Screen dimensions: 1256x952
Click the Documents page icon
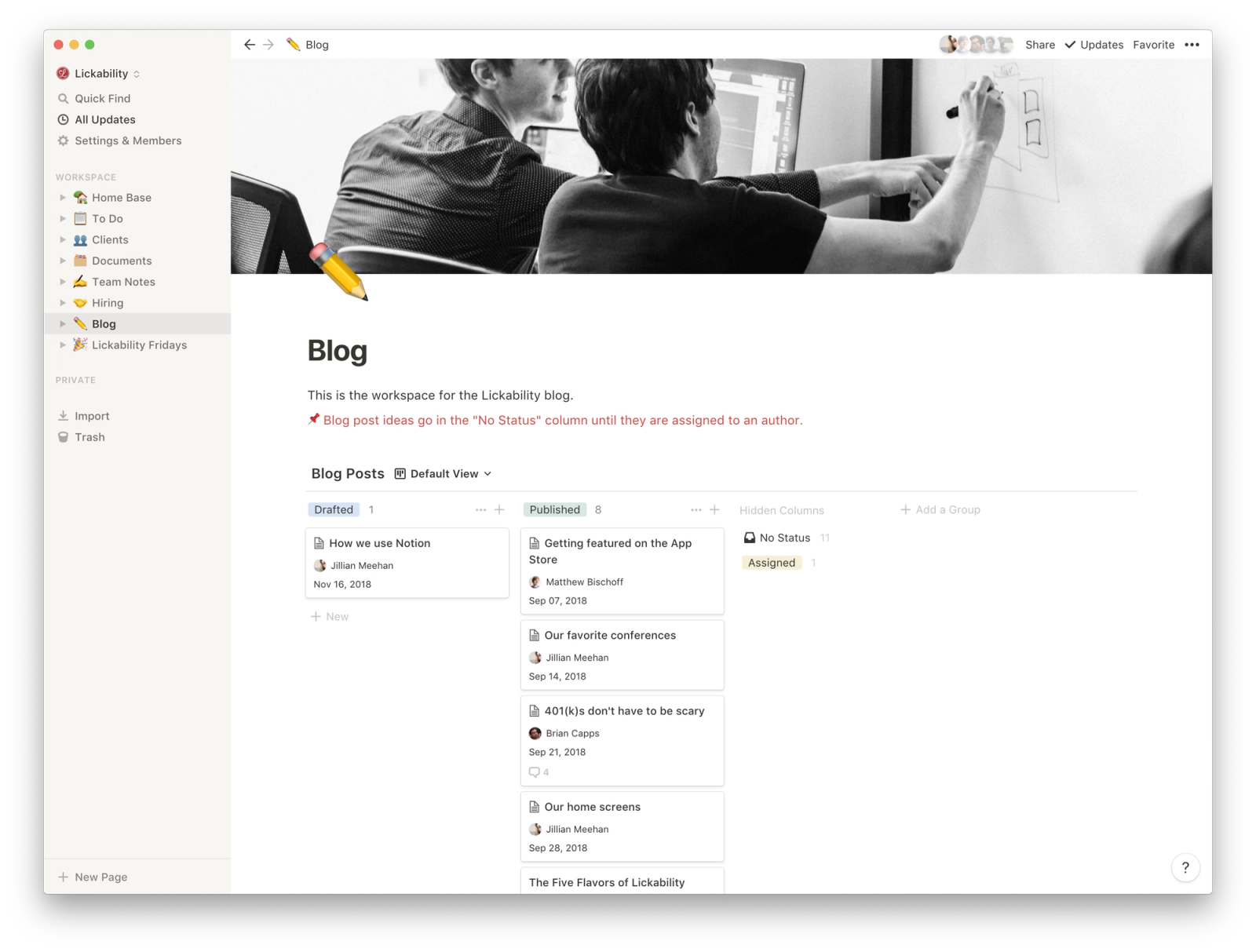[80, 261]
